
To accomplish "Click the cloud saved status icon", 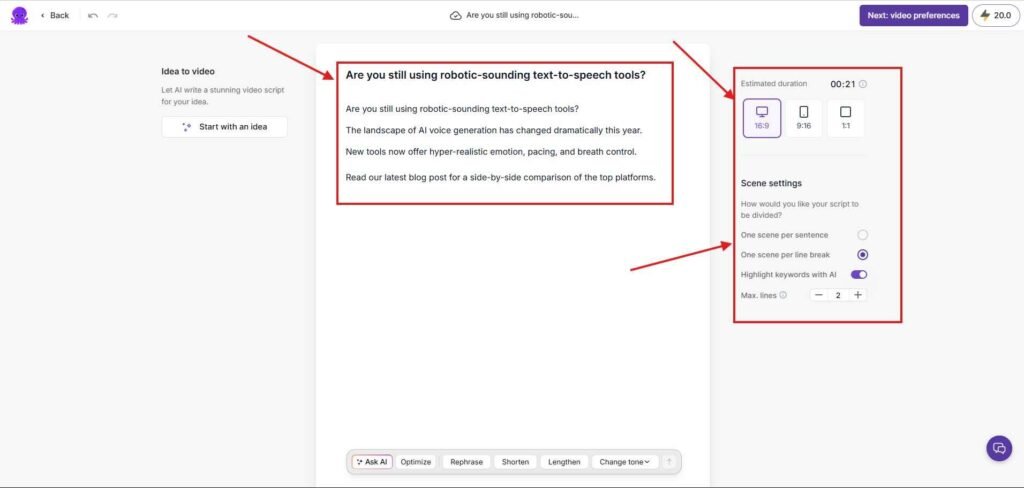I will tap(456, 15).
